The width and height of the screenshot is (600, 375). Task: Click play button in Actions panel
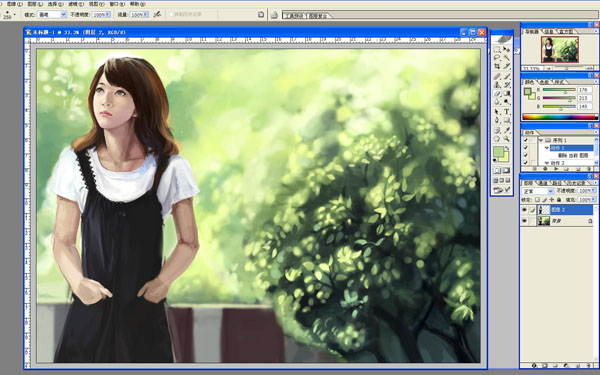pos(556,169)
